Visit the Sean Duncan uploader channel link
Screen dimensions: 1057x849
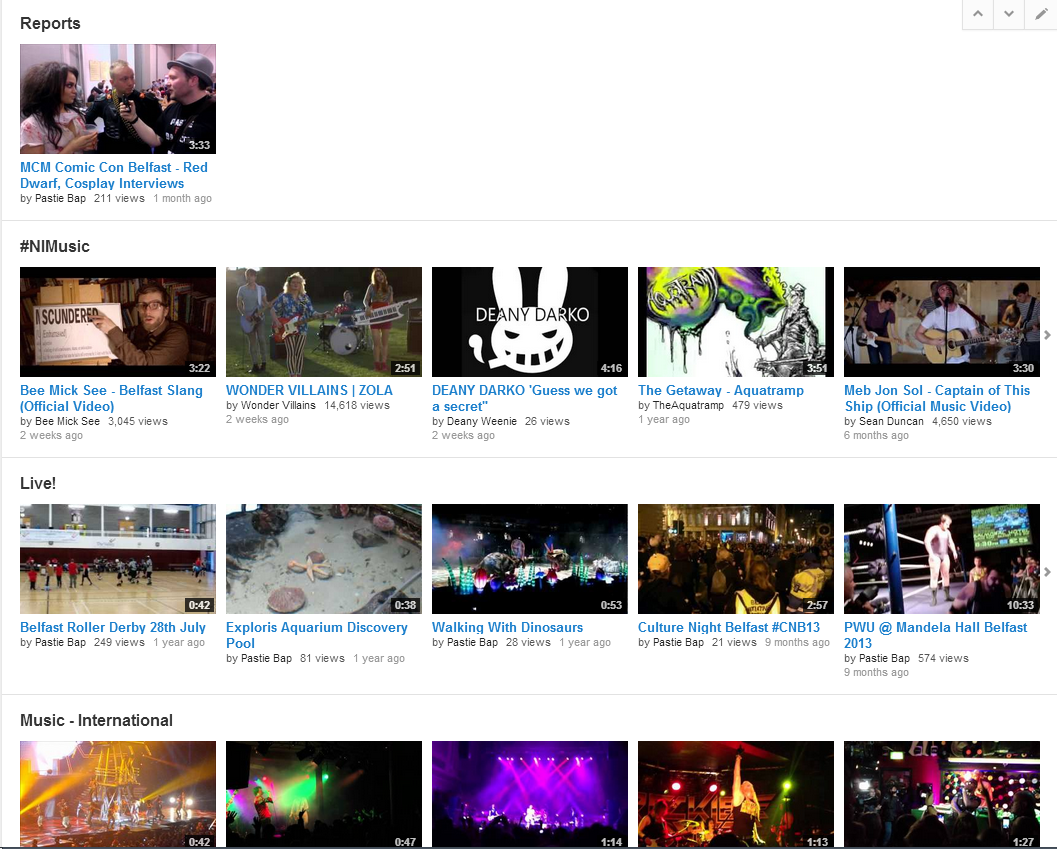tap(890, 422)
